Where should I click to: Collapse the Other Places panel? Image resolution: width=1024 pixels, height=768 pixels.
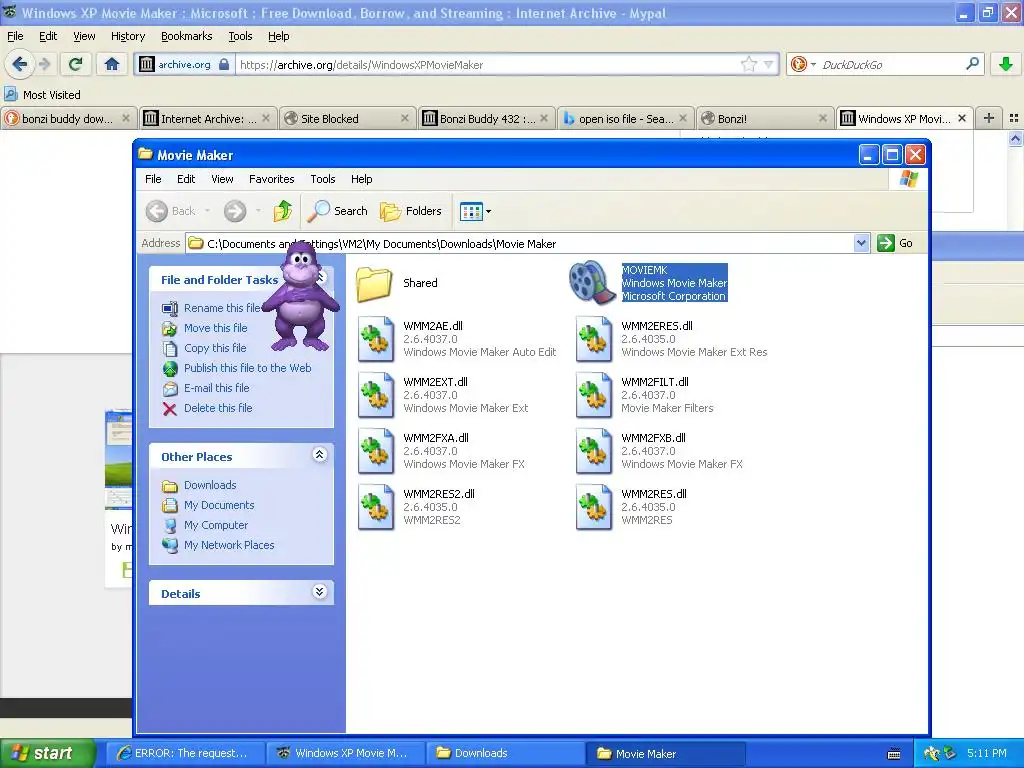pos(319,455)
